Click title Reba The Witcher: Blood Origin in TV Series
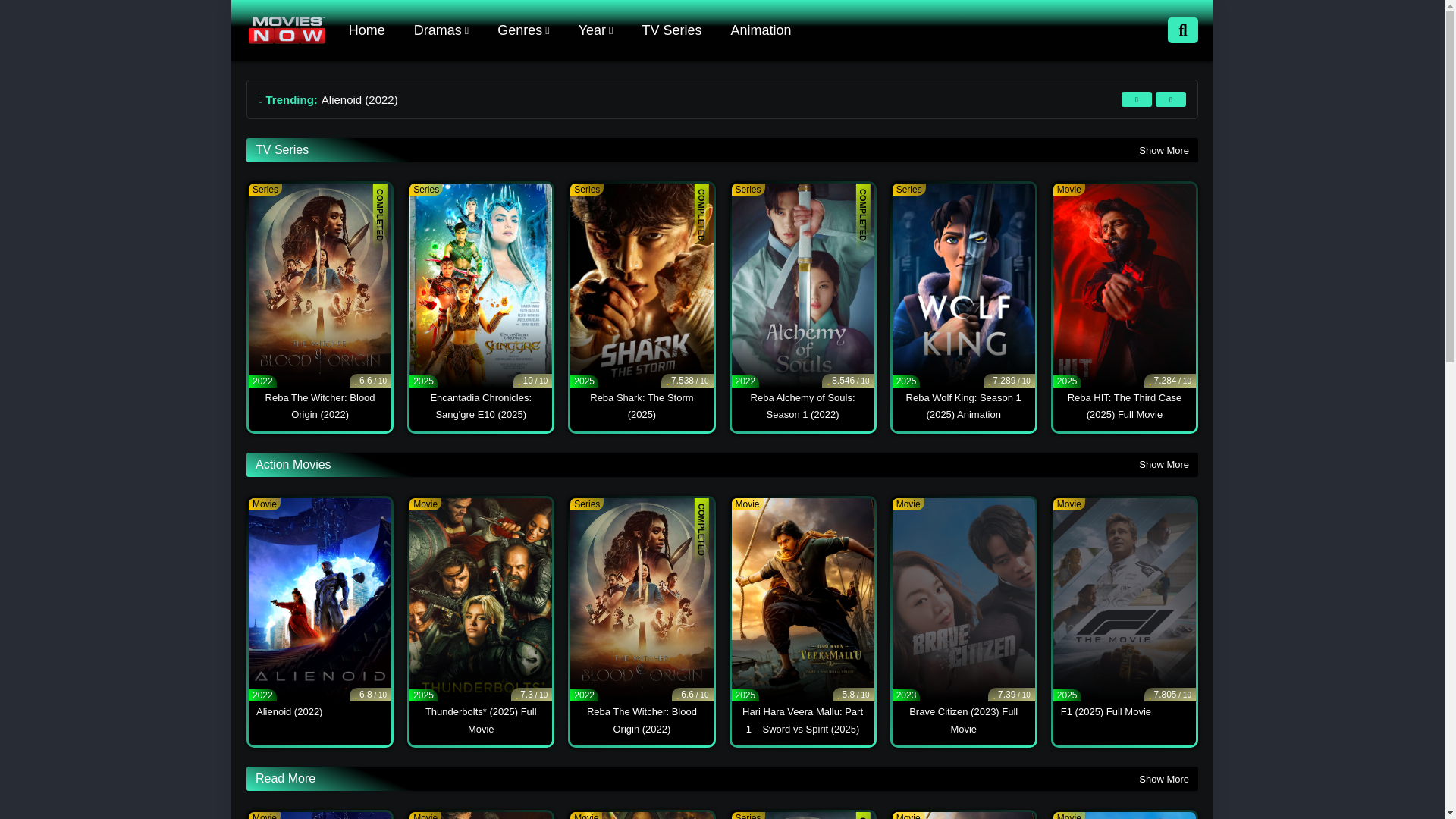This screenshot has width=1456, height=819. click(320, 406)
